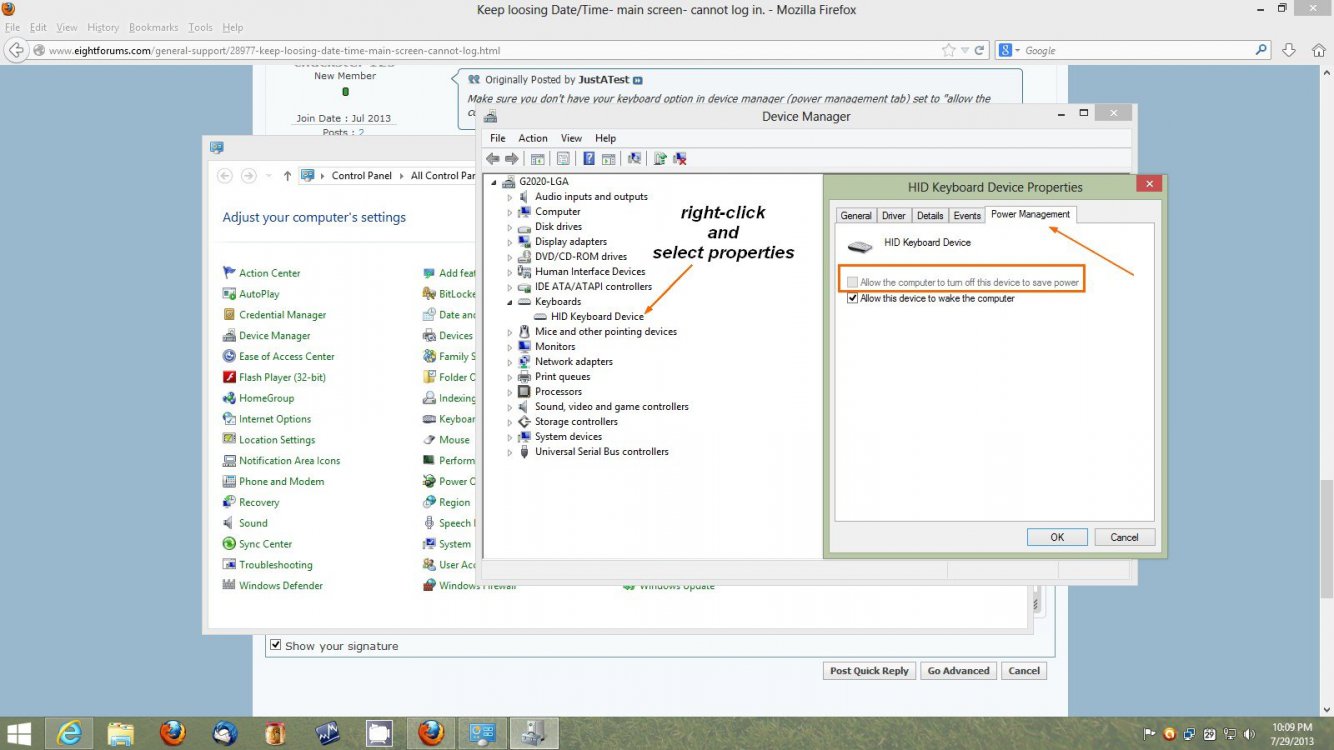Open Thunderbird from the taskbar

[225, 733]
